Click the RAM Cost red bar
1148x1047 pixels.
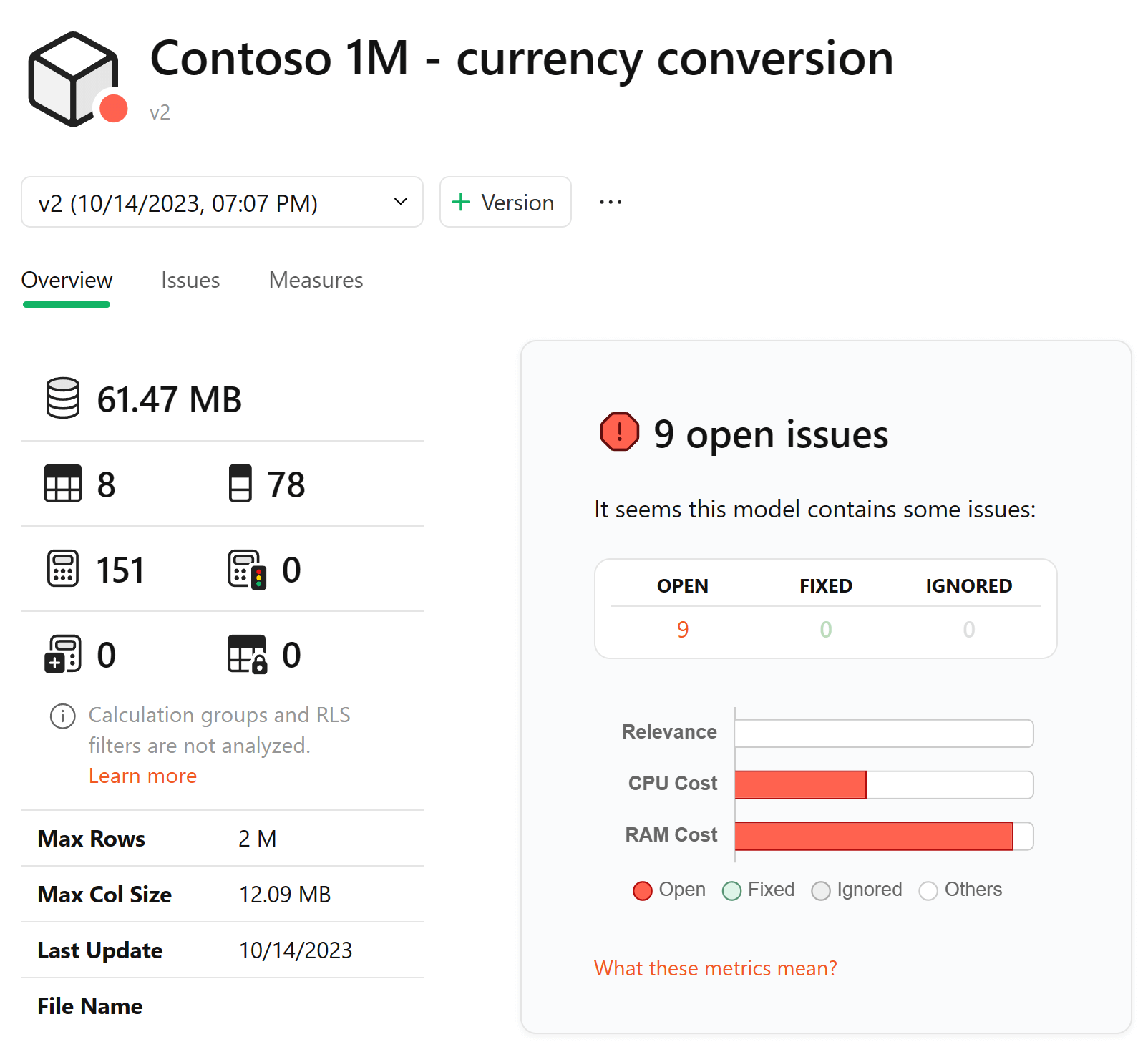tap(874, 836)
